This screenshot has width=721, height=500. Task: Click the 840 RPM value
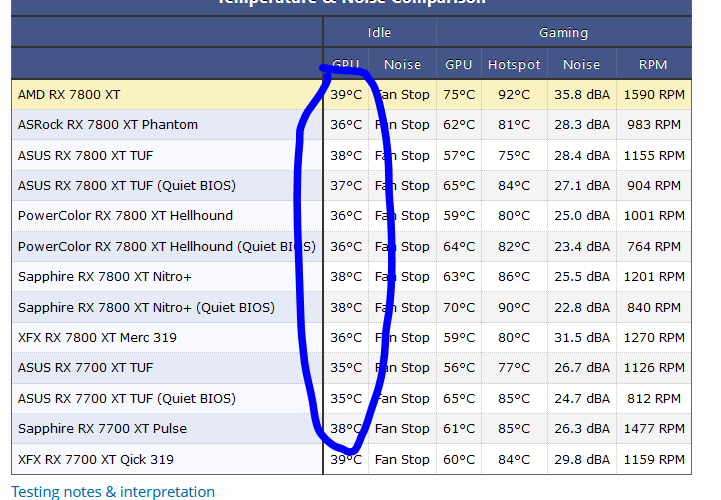(x=654, y=307)
